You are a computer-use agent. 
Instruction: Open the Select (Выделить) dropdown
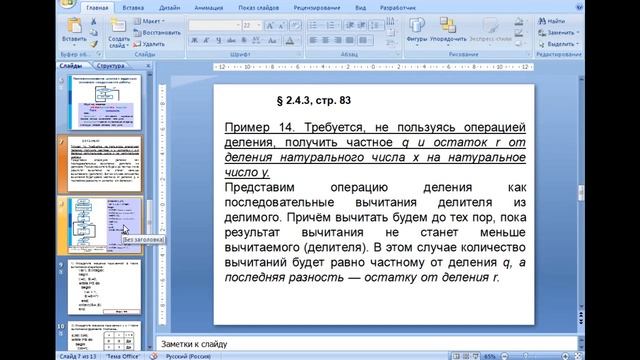(558, 44)
